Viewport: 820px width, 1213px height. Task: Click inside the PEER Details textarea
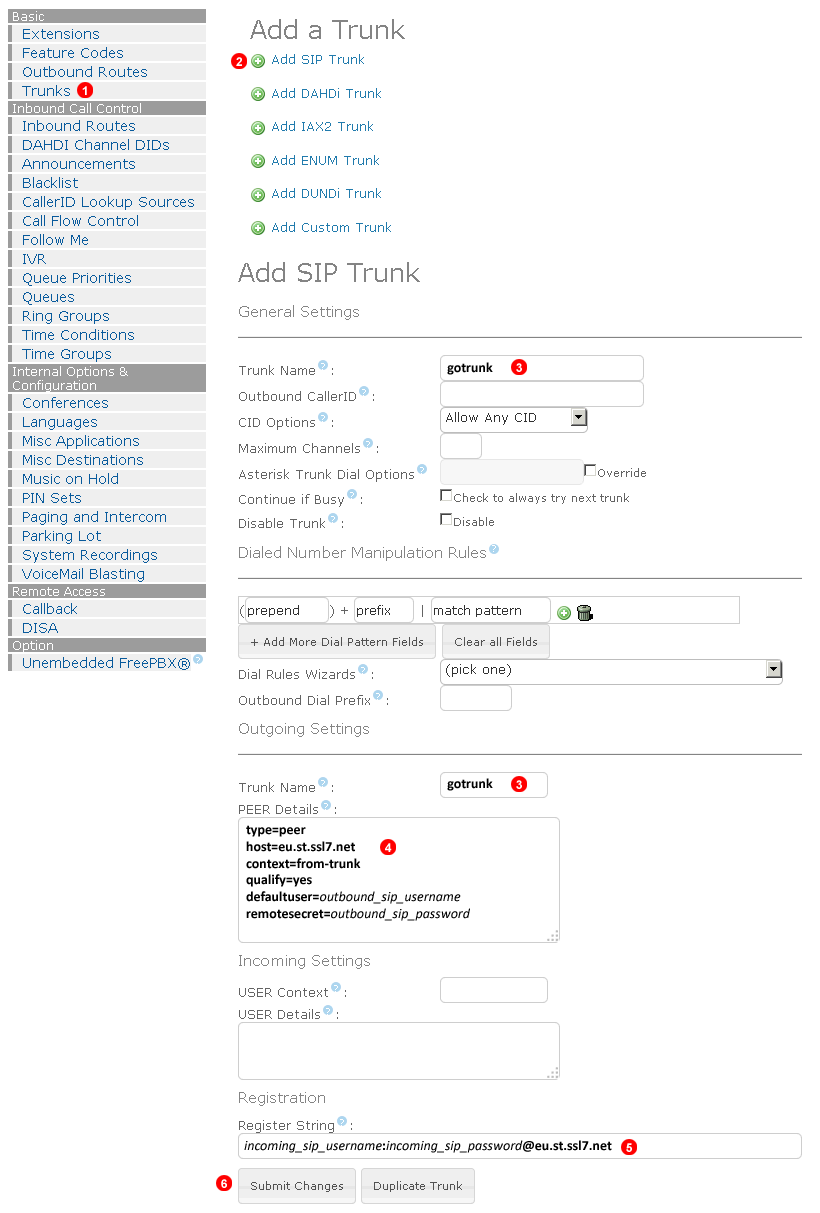click(399, 880)
